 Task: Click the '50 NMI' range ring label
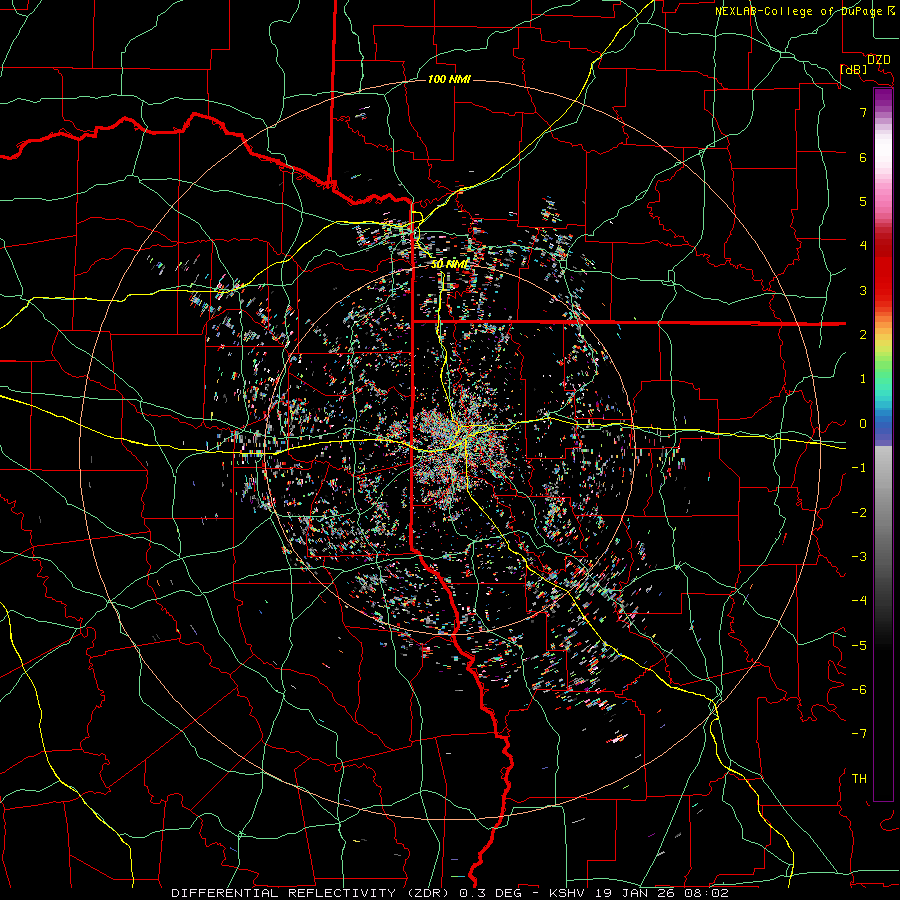[x=450, y=265]
